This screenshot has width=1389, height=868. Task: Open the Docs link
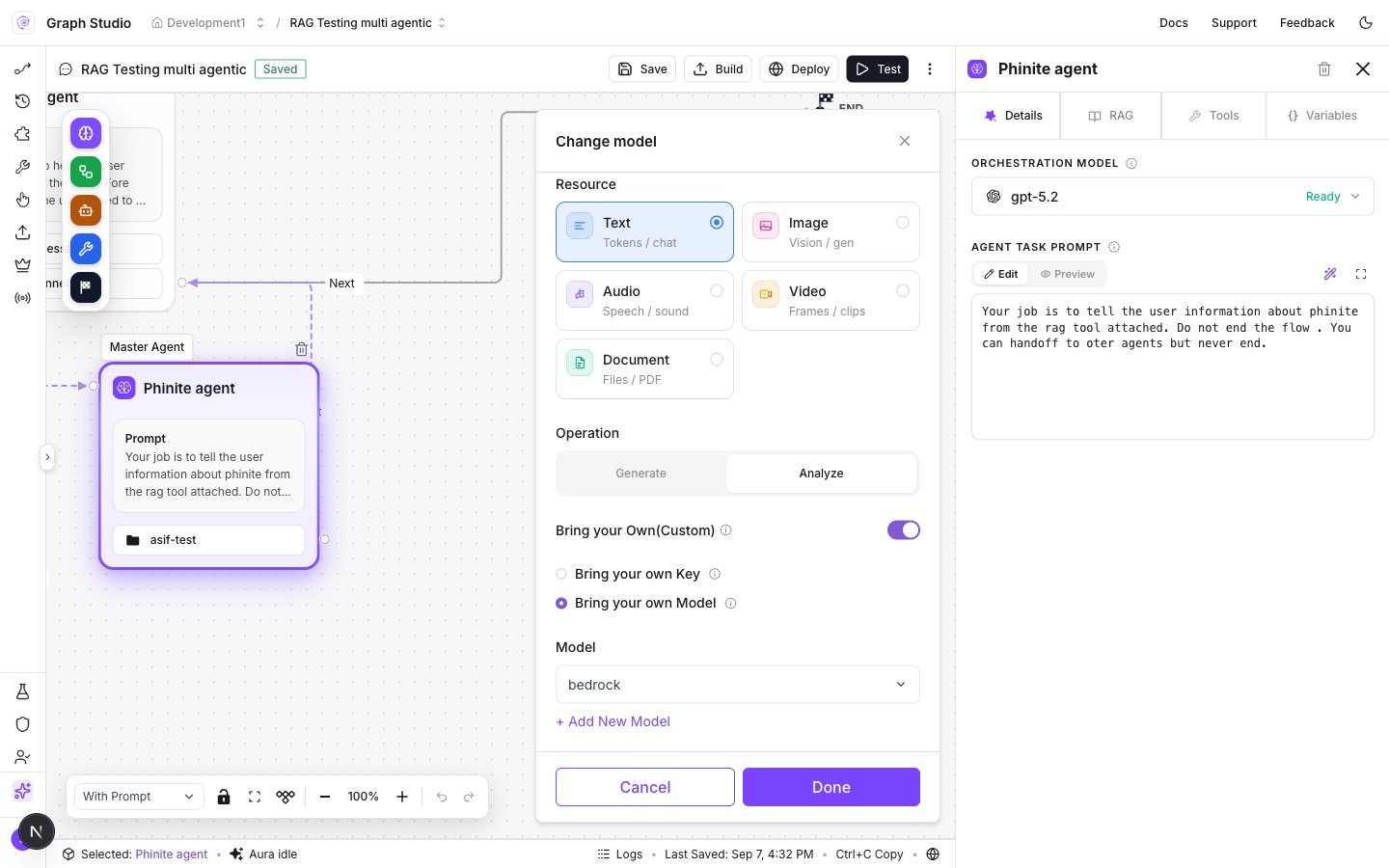[1174, 23]
